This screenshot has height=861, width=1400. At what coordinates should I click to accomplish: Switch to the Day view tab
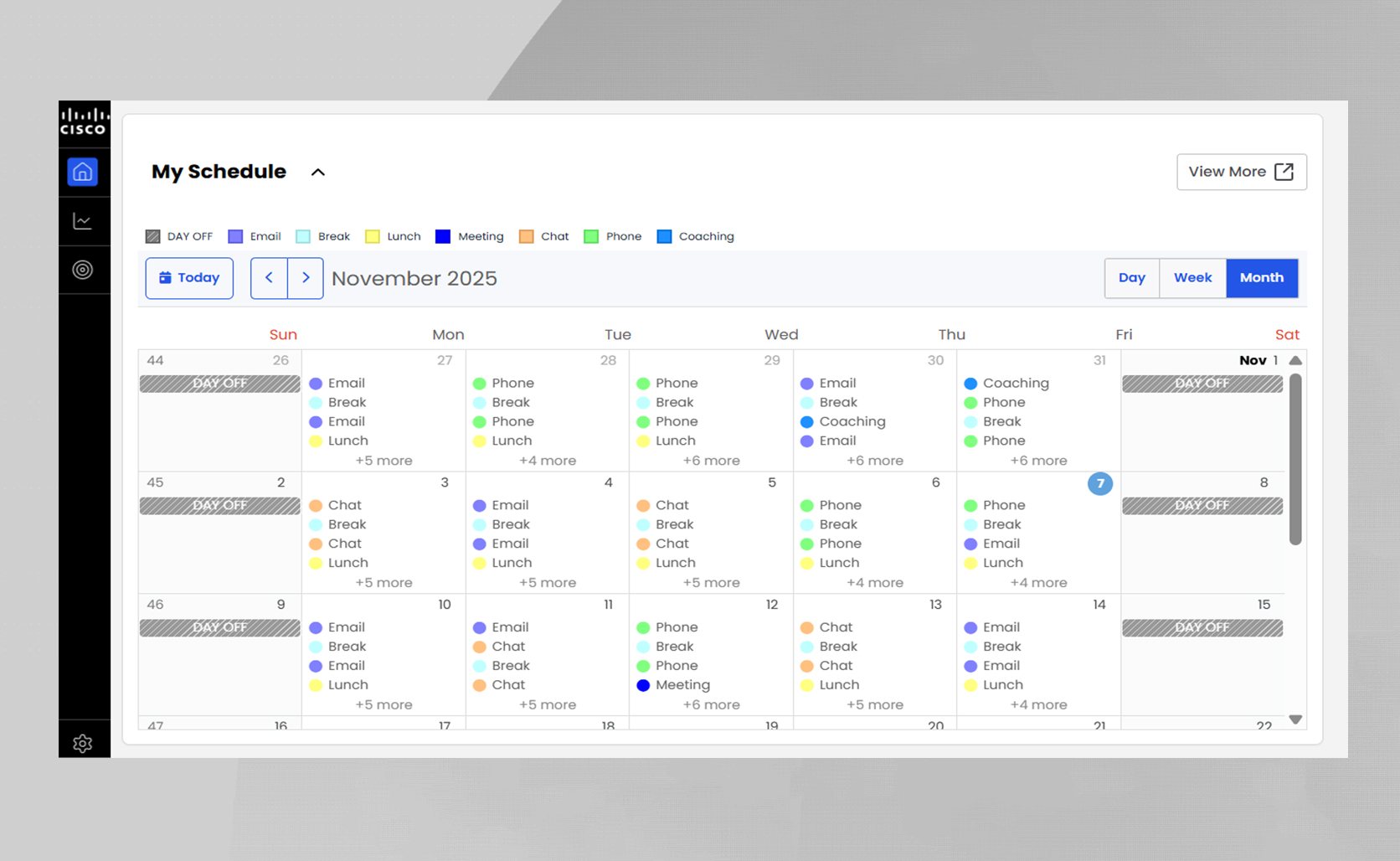point(1131,278)
